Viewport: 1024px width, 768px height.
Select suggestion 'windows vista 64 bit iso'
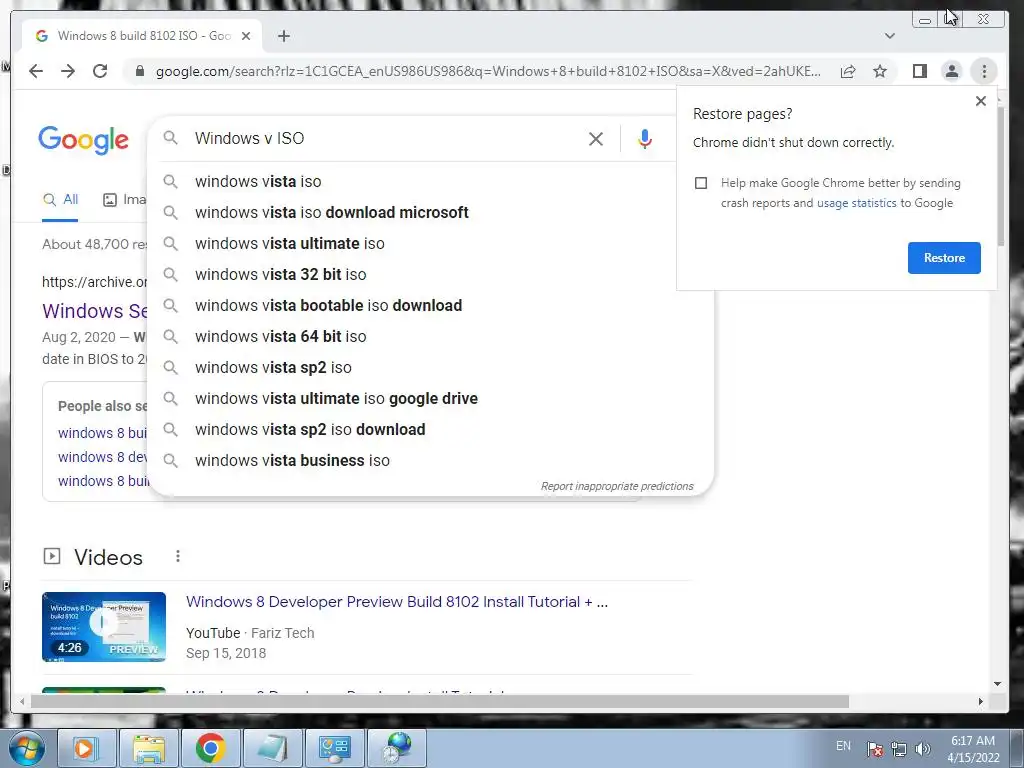pyautogui.click(x=431, y=336)
